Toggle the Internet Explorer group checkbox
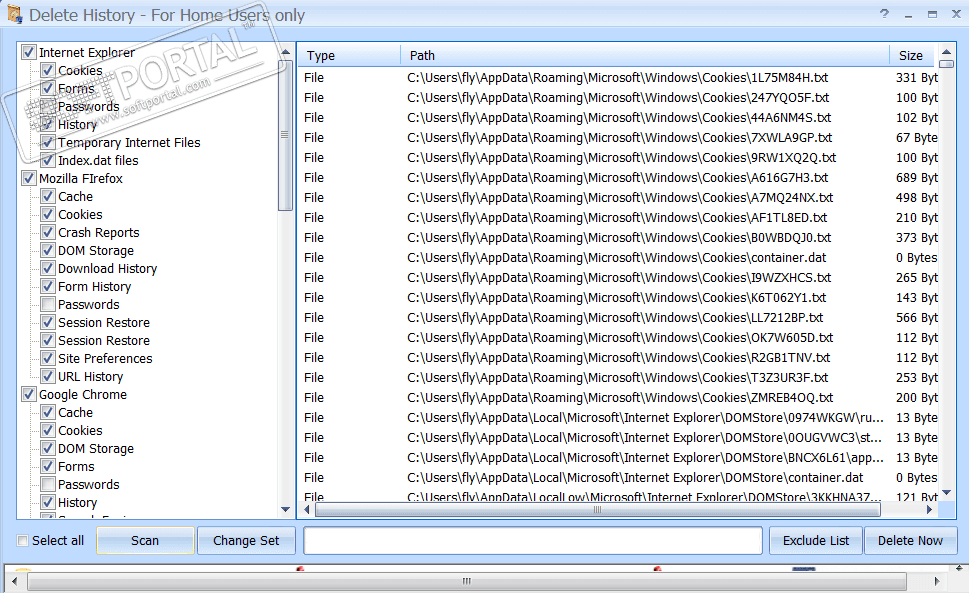The height and width of the screenshot is (593, 969). 28,52
